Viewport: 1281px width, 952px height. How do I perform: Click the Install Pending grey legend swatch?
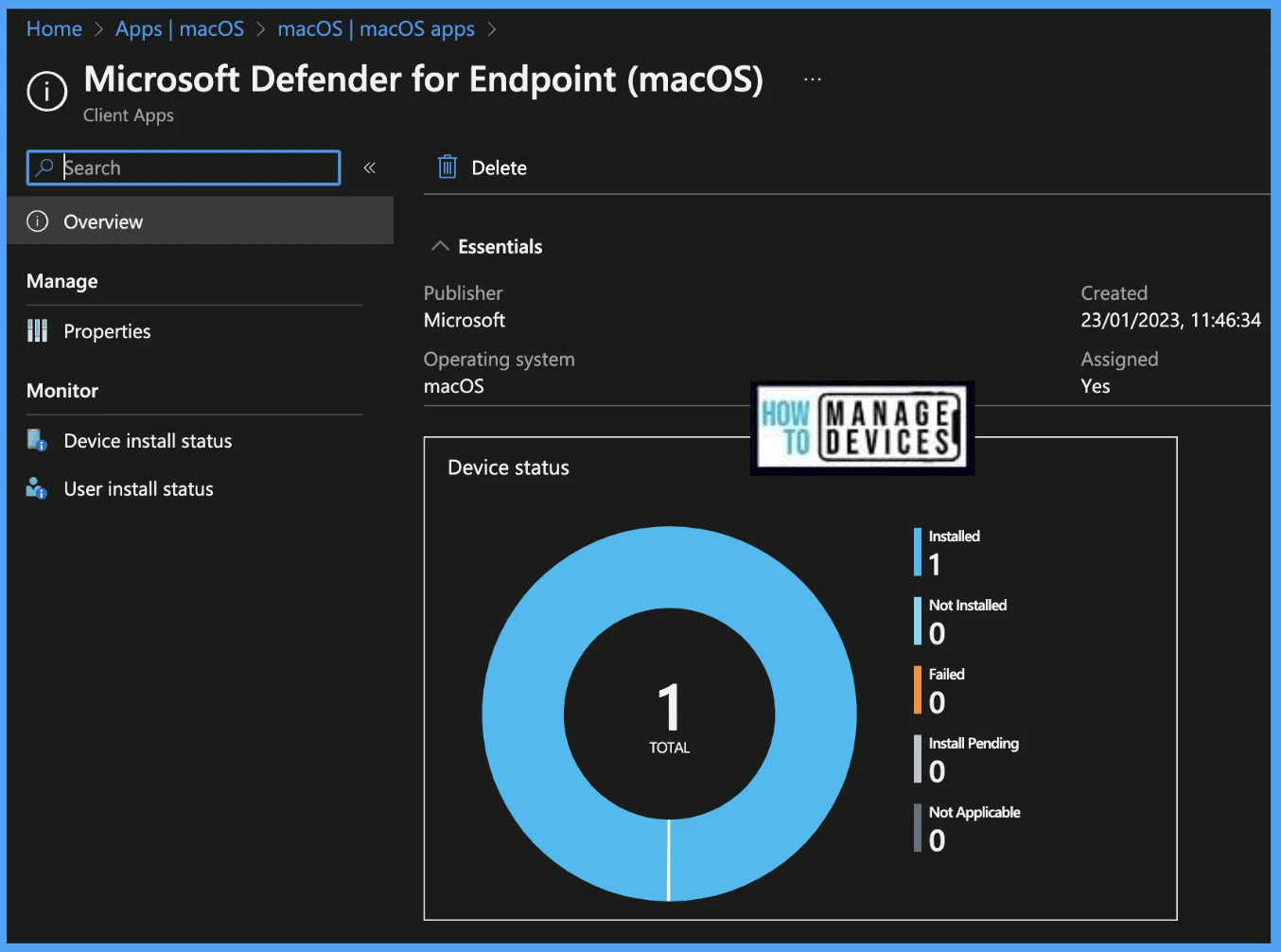(918, 759)
